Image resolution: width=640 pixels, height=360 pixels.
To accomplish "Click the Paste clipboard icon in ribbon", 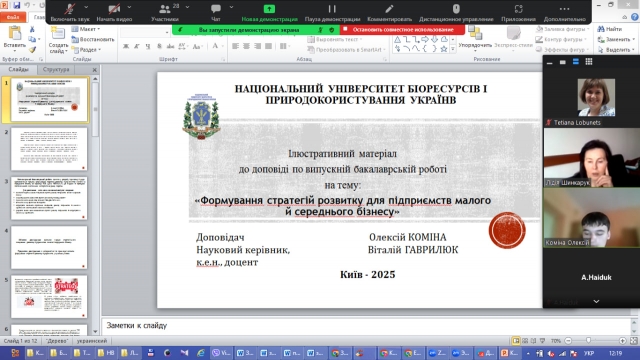I will pyautogui.click(x=15, y=33).
